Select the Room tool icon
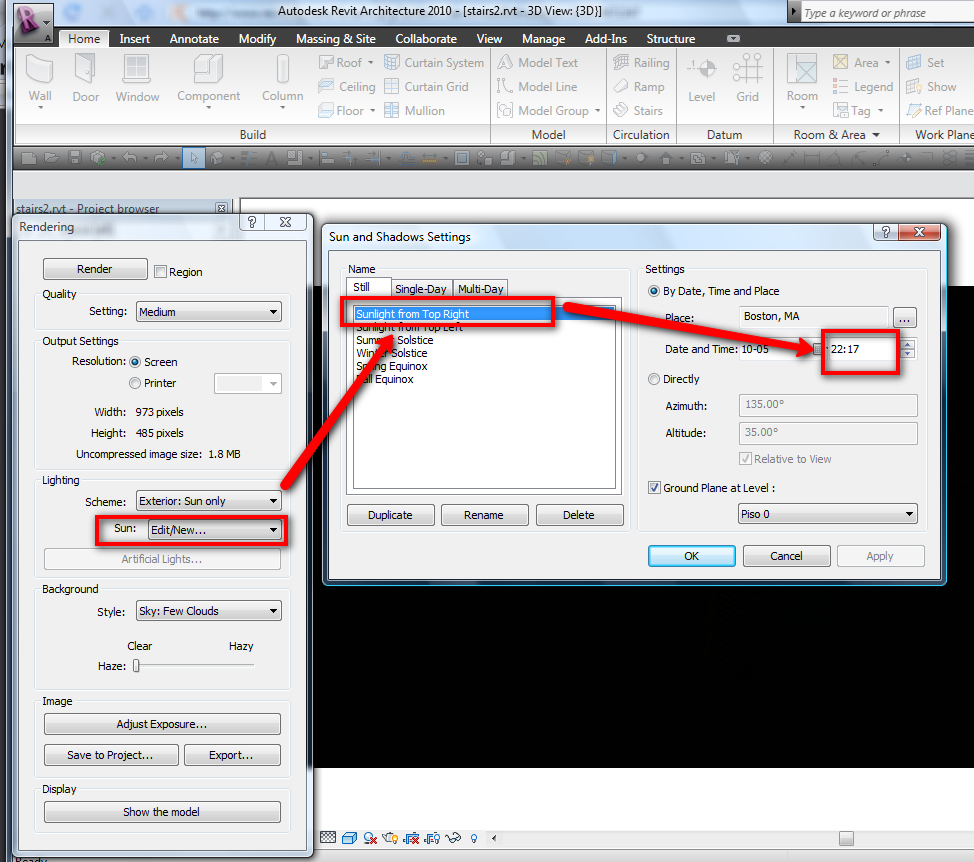This screenshot has width=974, height=862. [x=802, y=68]
